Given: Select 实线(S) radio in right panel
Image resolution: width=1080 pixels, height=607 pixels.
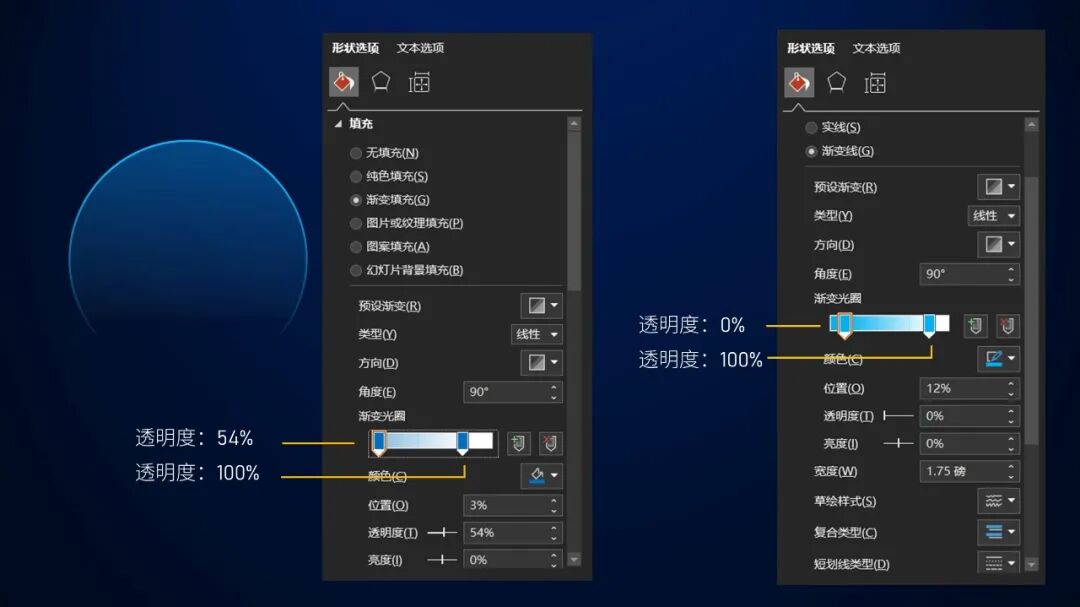Looking at the screenshot, I should (x=811, y=127).
